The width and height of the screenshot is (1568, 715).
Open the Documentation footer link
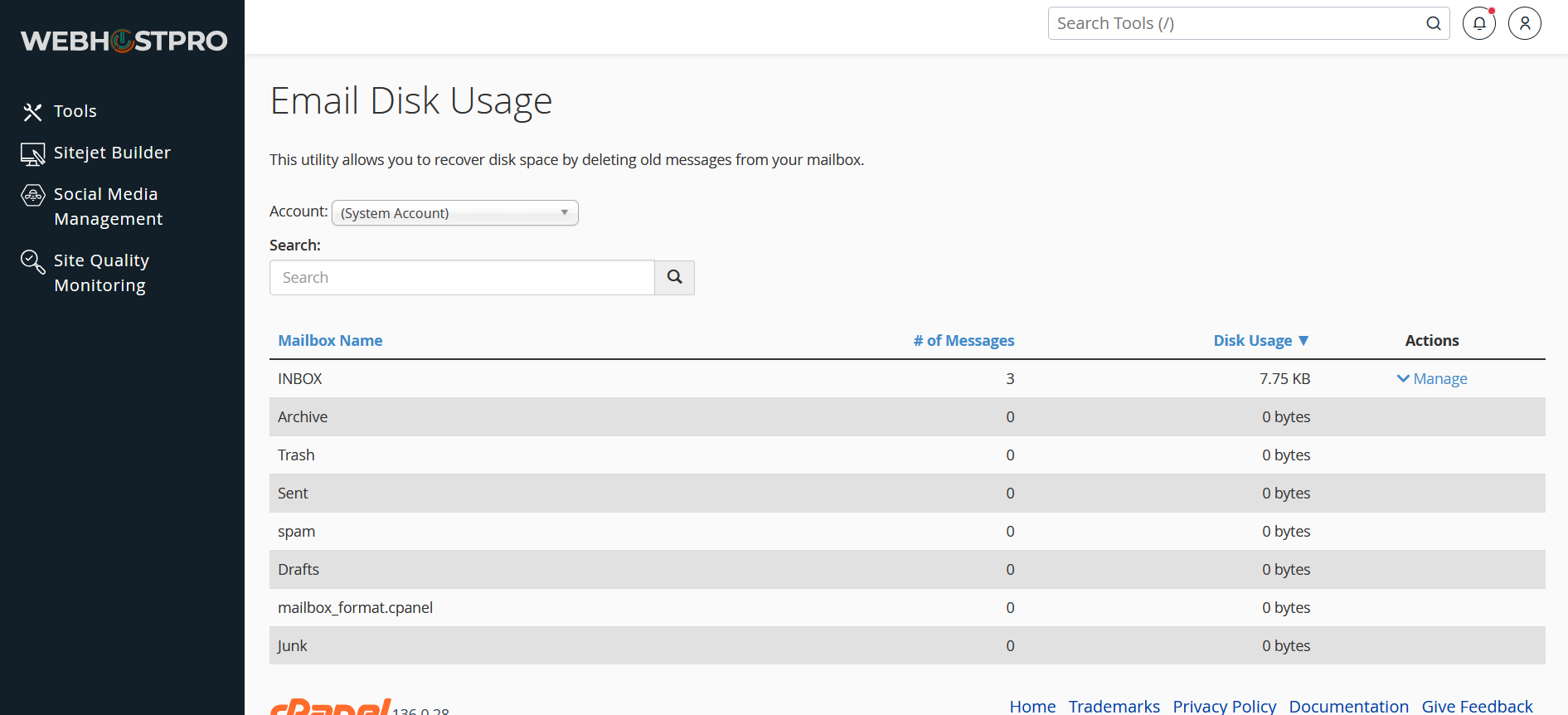[x=1348, y=707]
